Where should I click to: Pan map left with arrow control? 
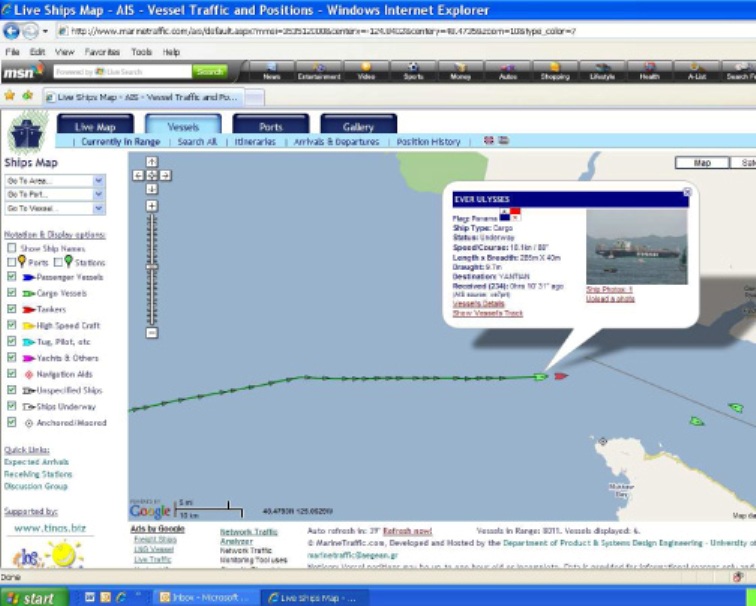[138, 175]
